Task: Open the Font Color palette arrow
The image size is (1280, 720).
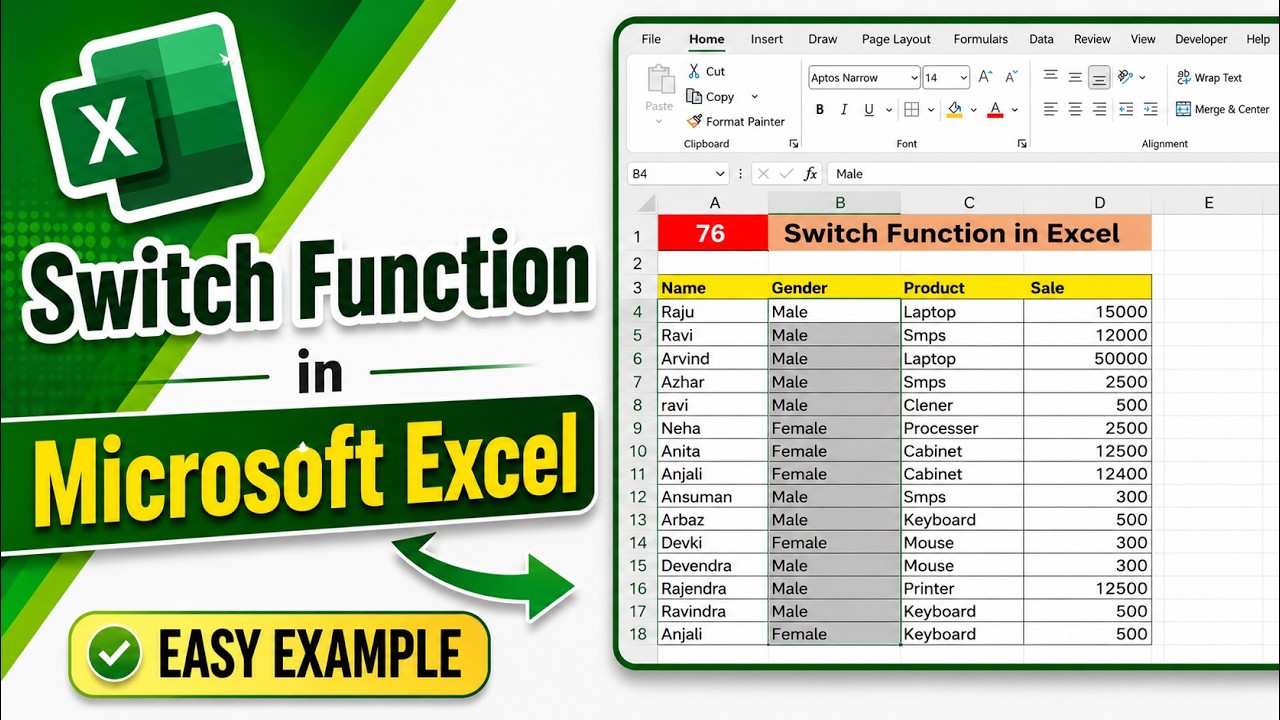Action: [x=1014, y=110]
